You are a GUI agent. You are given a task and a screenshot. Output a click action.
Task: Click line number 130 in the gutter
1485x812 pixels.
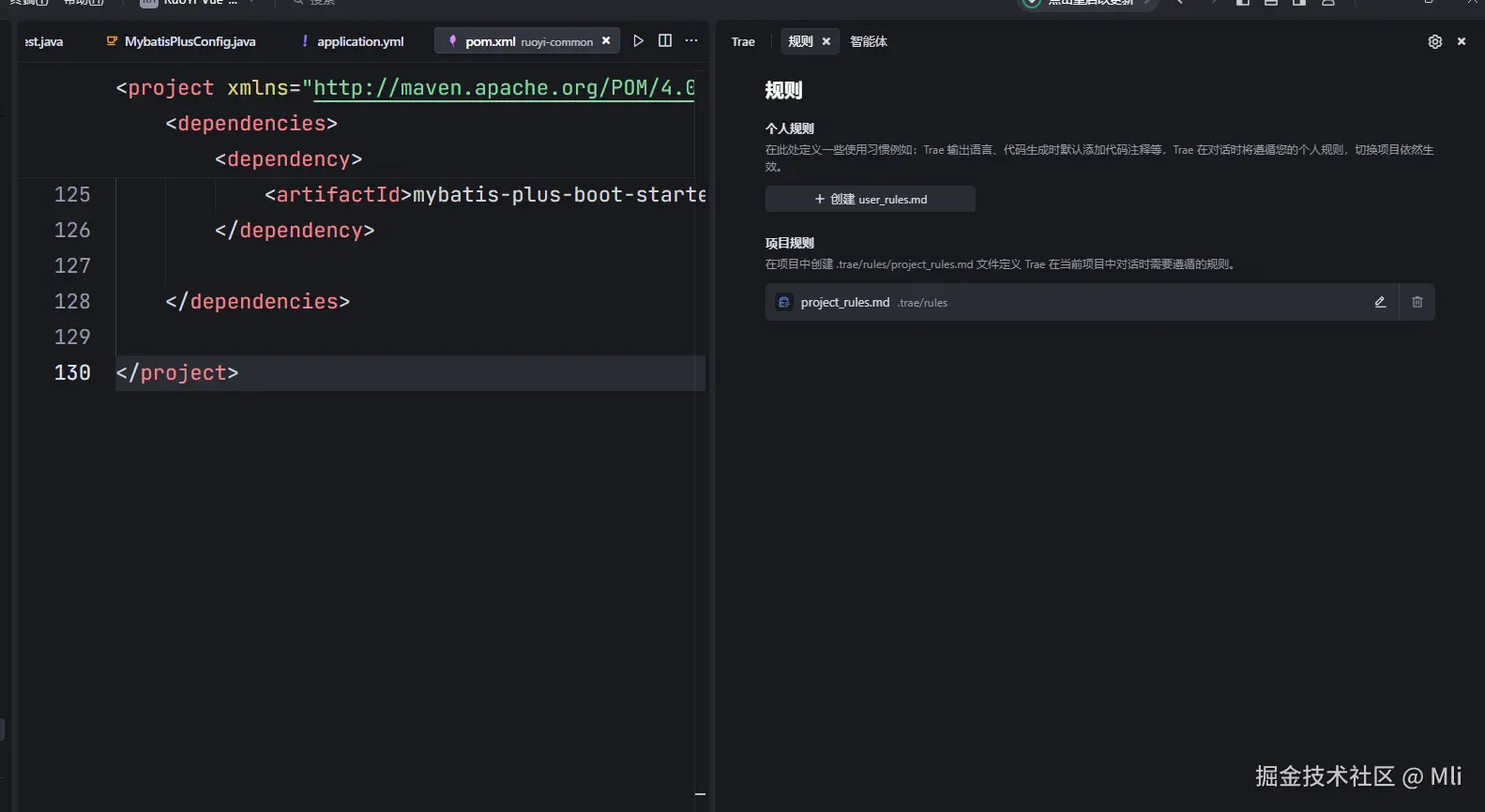(x=72, y=372)
